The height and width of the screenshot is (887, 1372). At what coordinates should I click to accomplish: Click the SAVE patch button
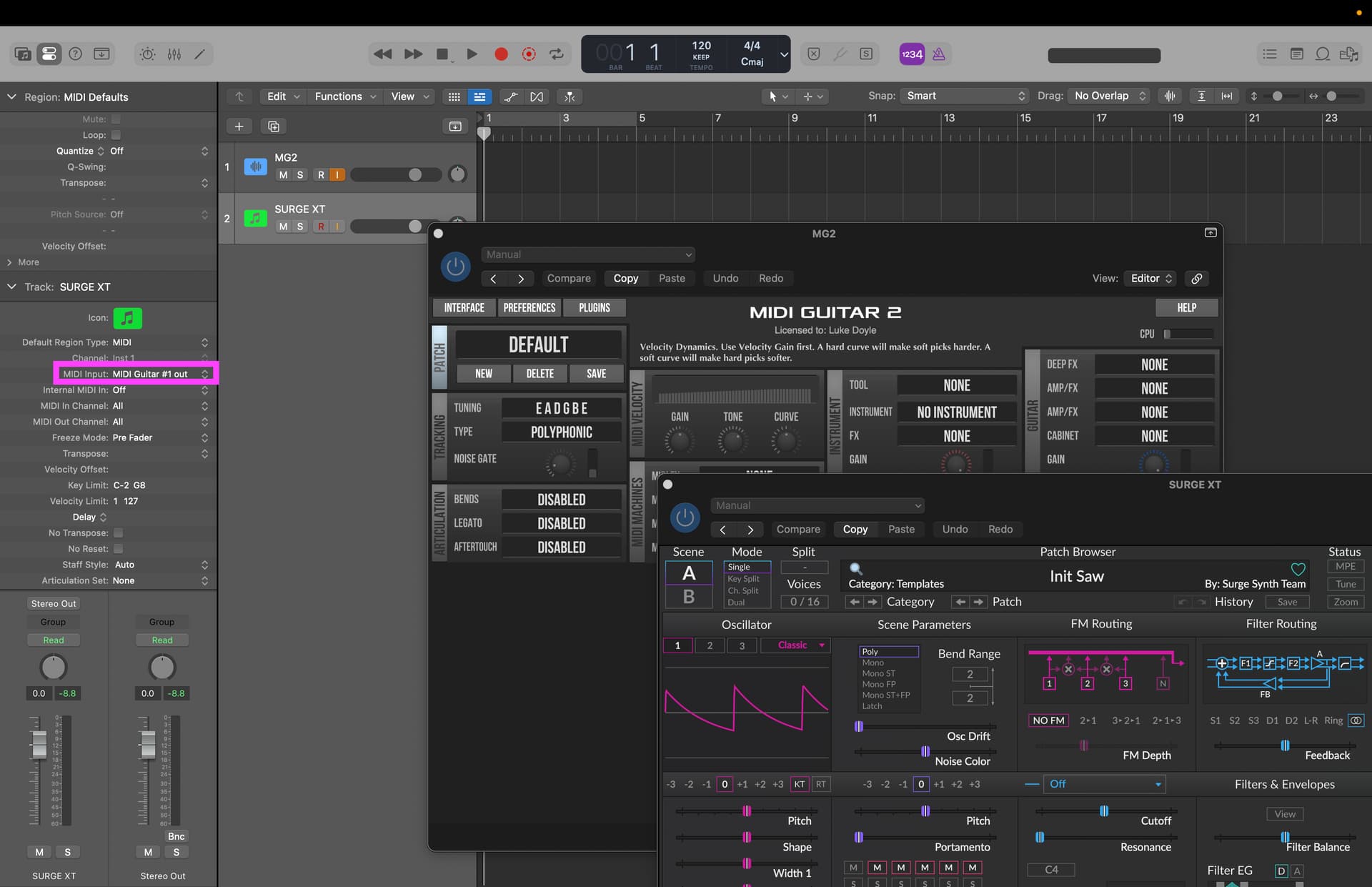point(596,374)
